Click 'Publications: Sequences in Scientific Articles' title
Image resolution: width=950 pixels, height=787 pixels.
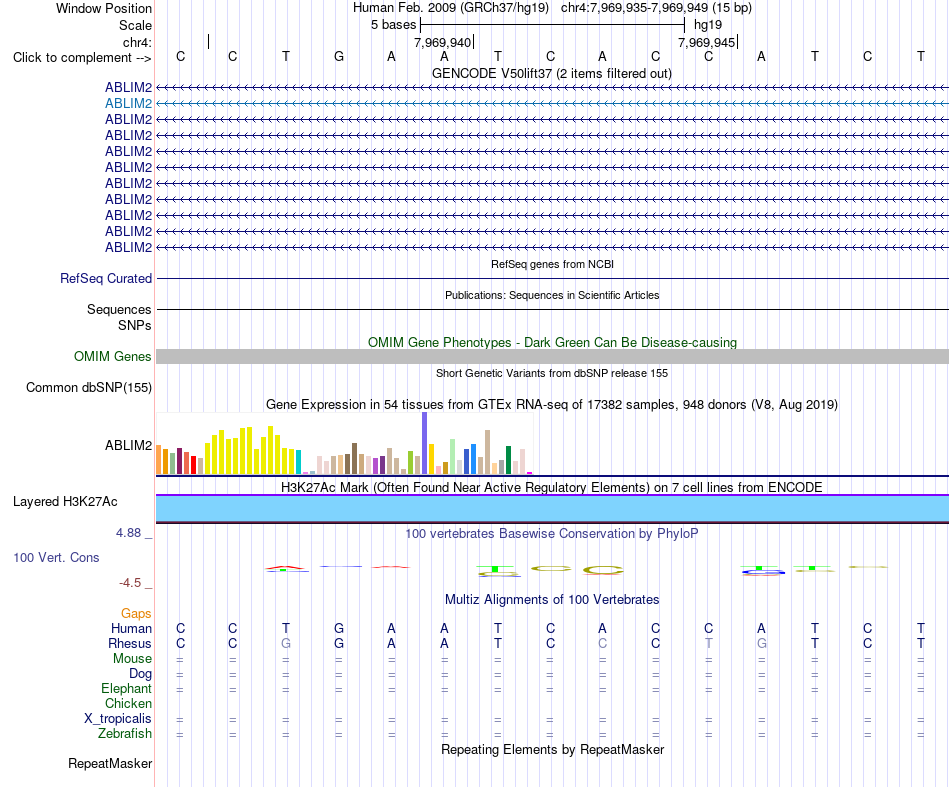552,295
